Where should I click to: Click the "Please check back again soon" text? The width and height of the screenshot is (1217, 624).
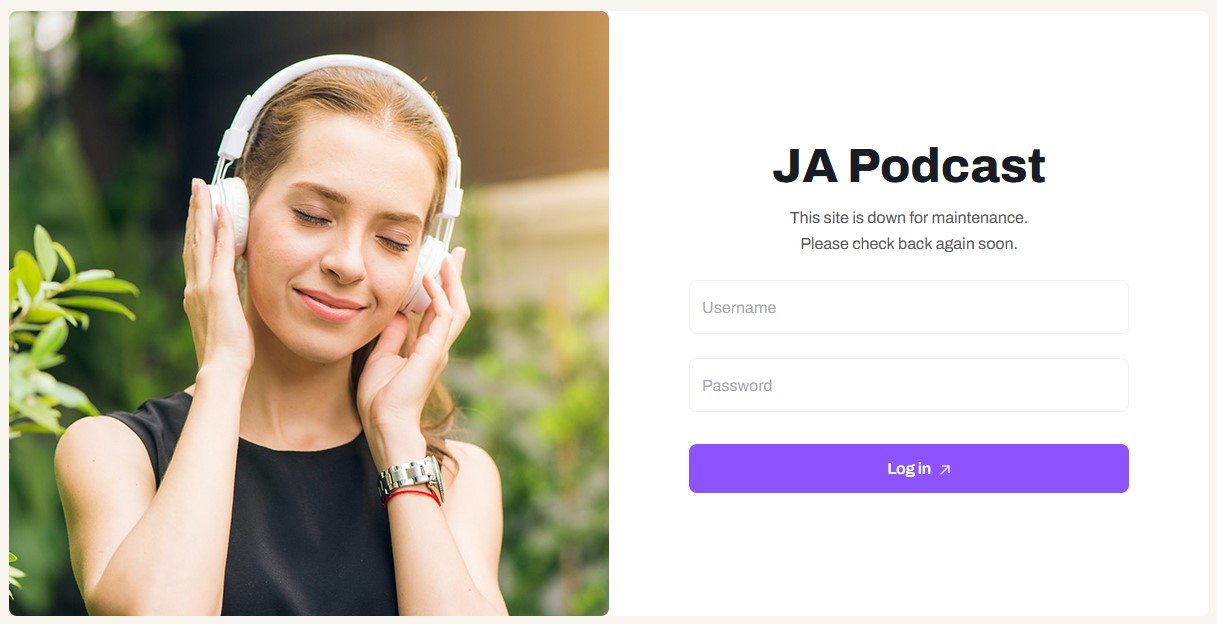[908, 243]
